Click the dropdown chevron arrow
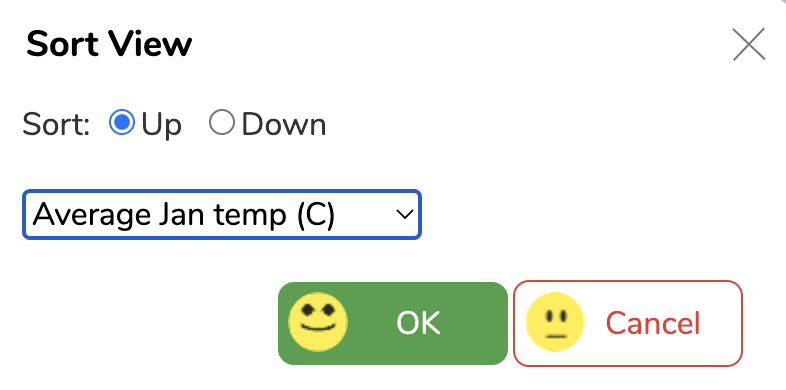 pos(404,215)
